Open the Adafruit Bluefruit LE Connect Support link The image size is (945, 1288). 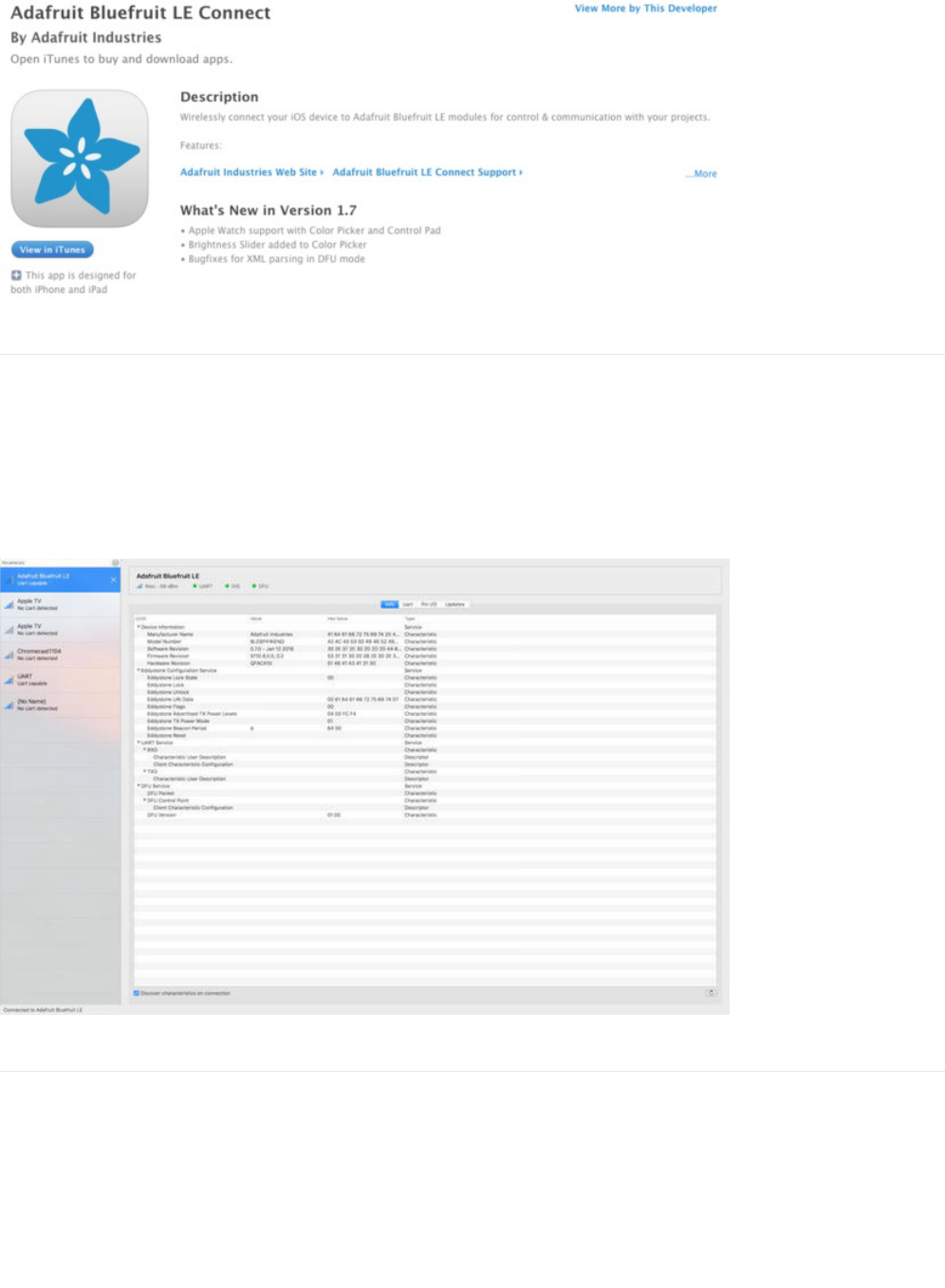427,173
